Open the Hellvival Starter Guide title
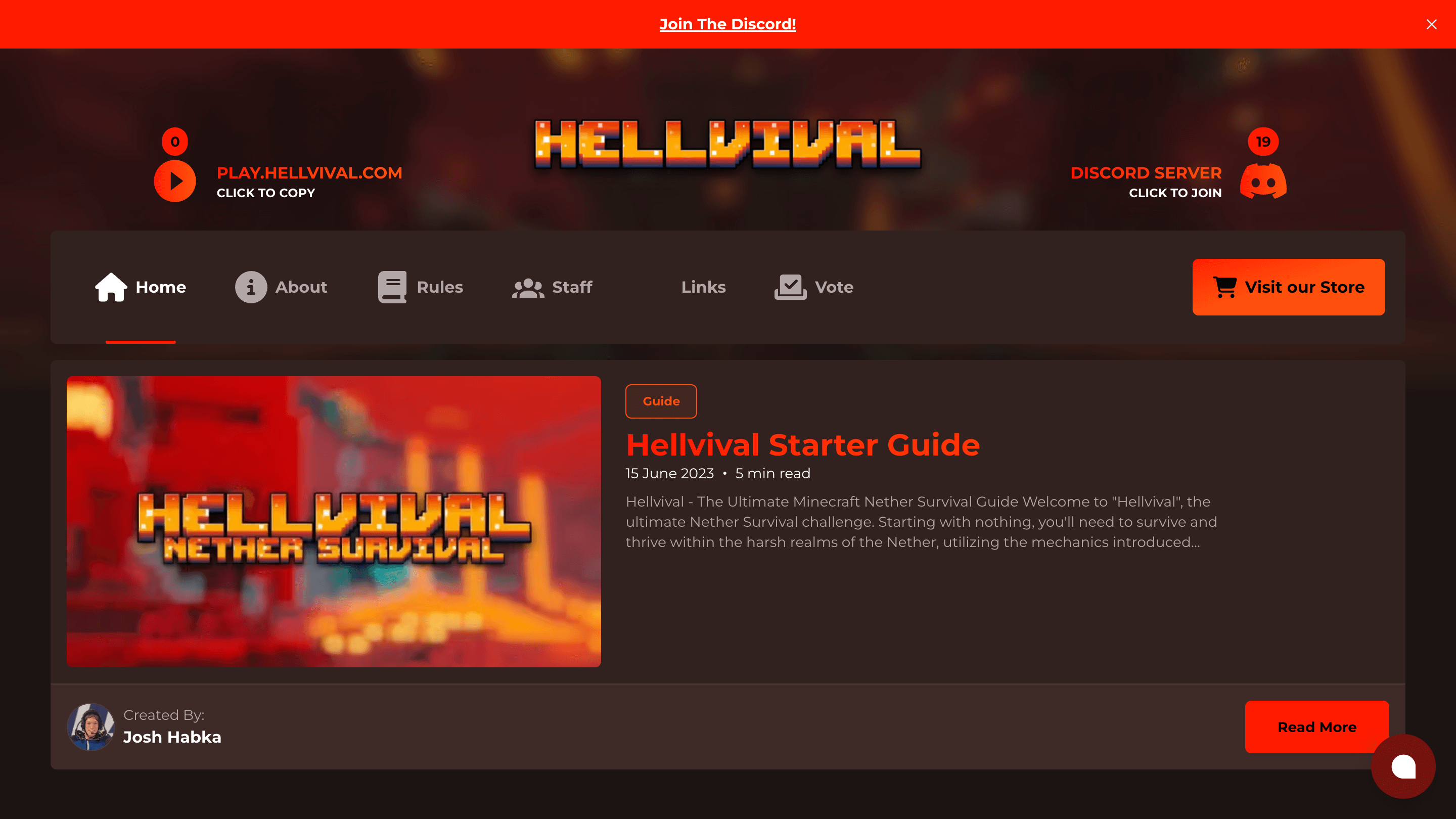Viewport: 1456px width, 819px height. click(x=803, y=444)
